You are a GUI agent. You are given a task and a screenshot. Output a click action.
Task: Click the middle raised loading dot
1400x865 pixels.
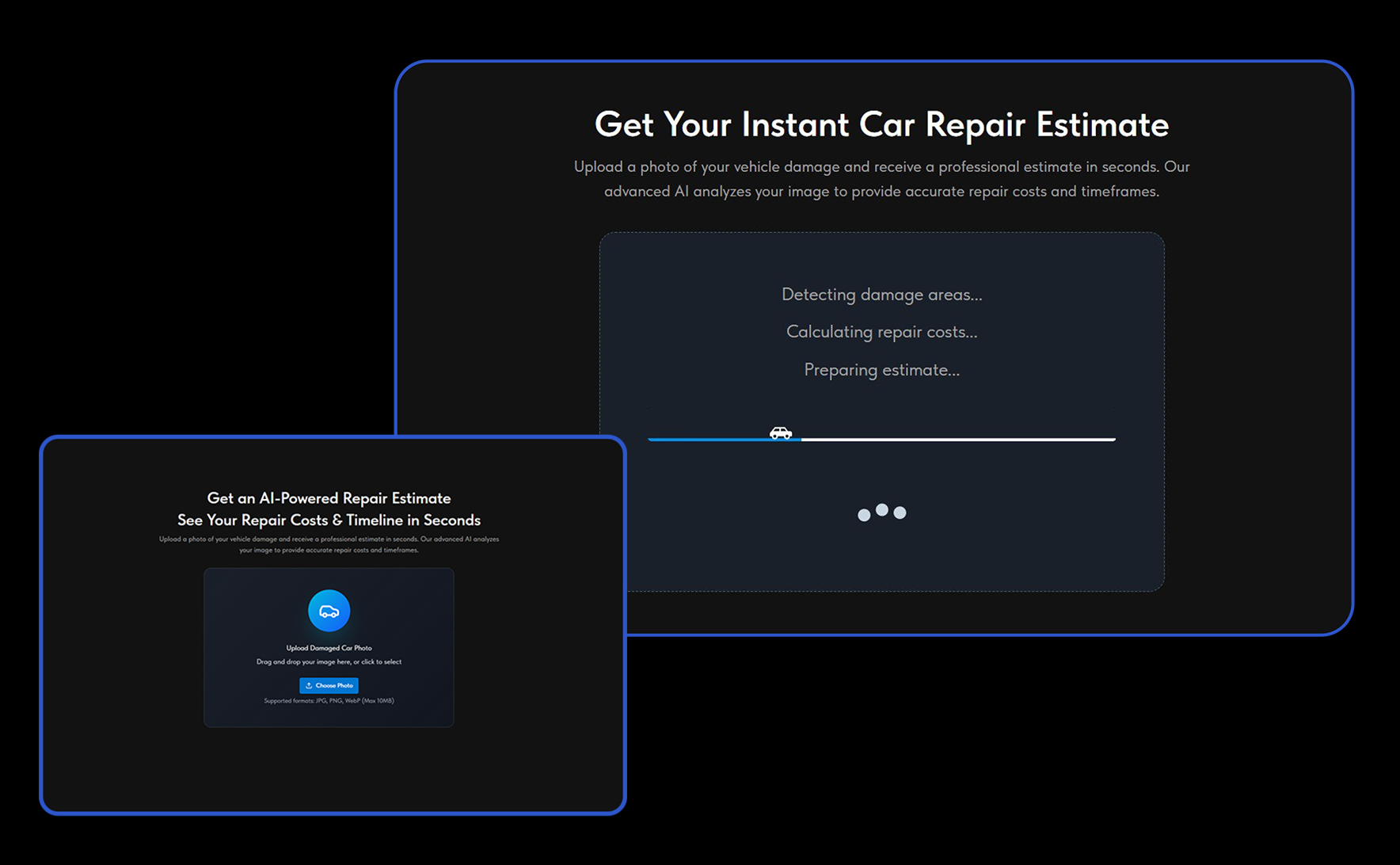point(881,509)
